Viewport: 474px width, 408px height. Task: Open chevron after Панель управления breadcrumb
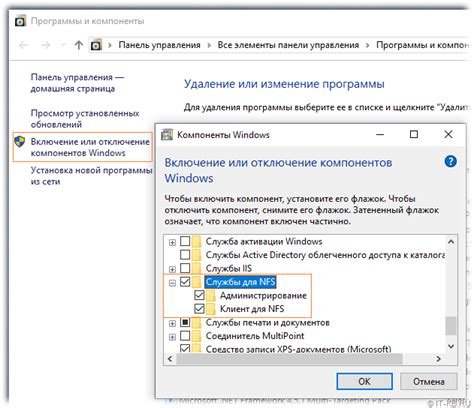[209, 45]
